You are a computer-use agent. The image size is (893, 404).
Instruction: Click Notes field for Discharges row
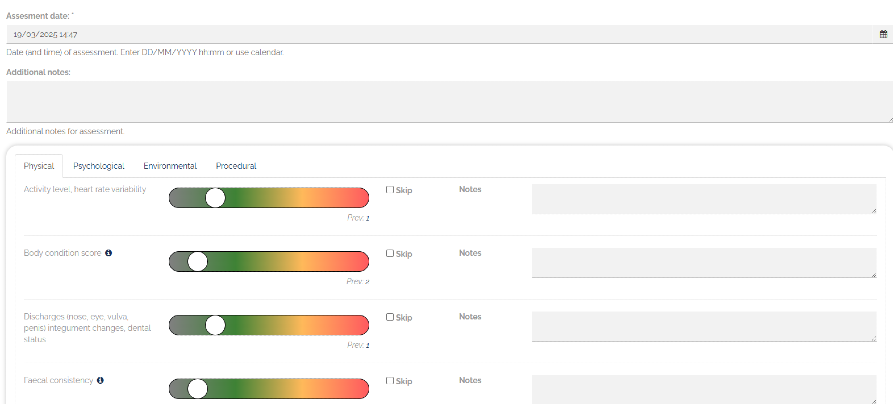tap(703, 326)
